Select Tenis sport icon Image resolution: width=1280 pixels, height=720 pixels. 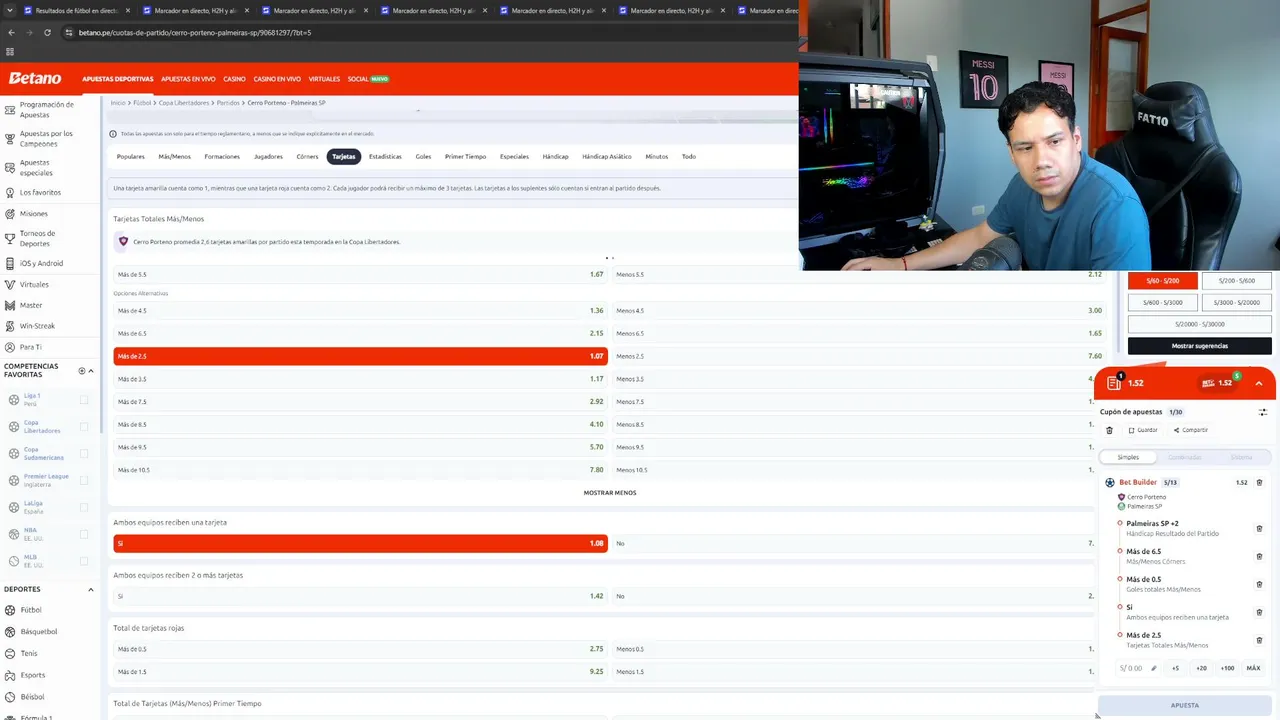[x=10, y=653]
